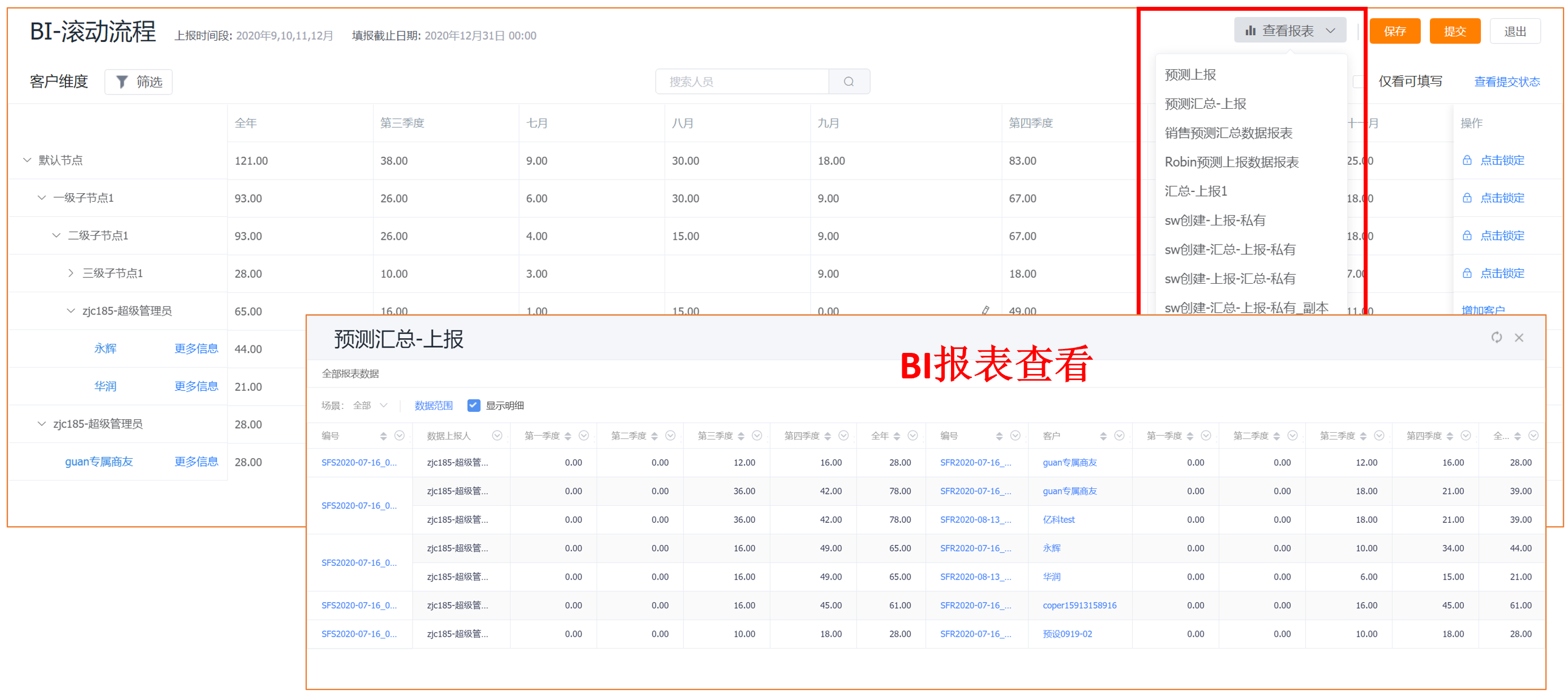
Task: Click the lock icon on the 默认节点 row
Action: [x=1467, y=160]
